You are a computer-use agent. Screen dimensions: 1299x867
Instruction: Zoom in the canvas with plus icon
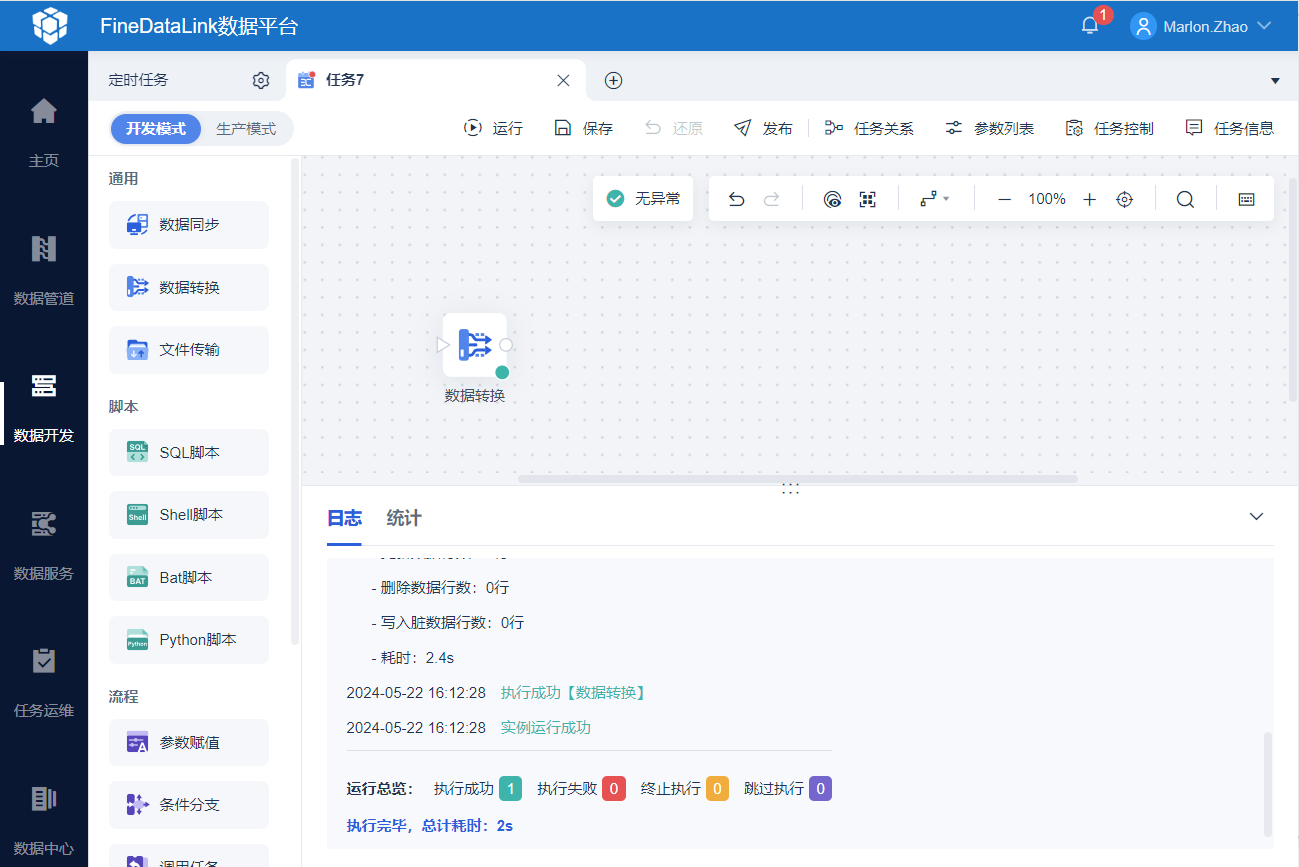1090,199
